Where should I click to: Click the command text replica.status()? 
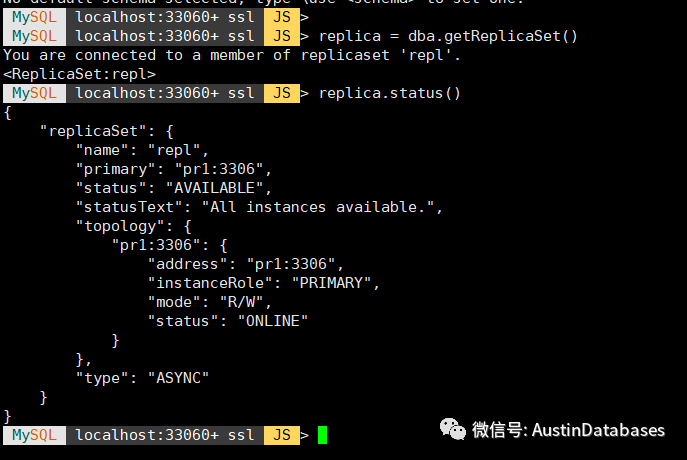pyautogui.click(x=390, y=93)
